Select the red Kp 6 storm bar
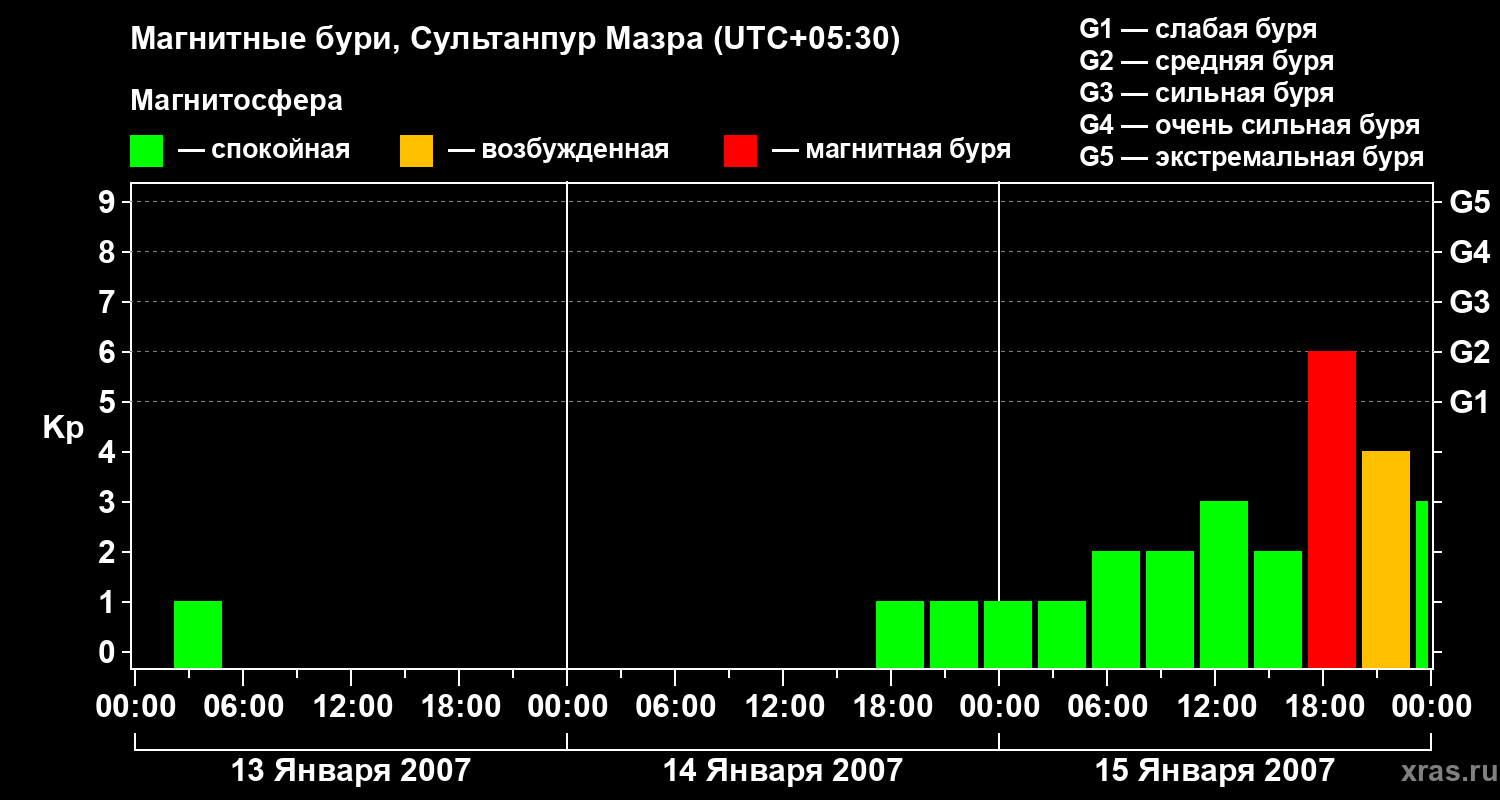The height and width of the screenshot is (800, 1500). pos(1332,510)
